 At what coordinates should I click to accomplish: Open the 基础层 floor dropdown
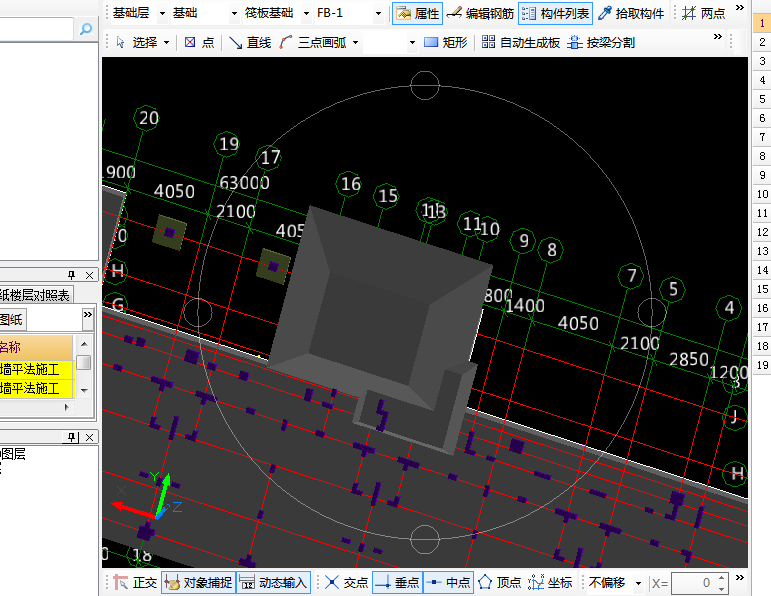pyautogui.click(x=162, y=14)
